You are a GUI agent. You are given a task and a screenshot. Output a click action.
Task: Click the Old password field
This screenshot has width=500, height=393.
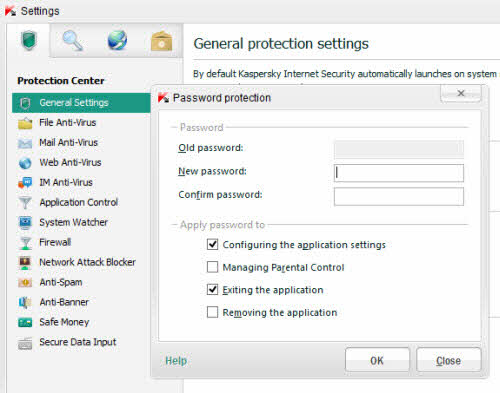pos(399,149)
